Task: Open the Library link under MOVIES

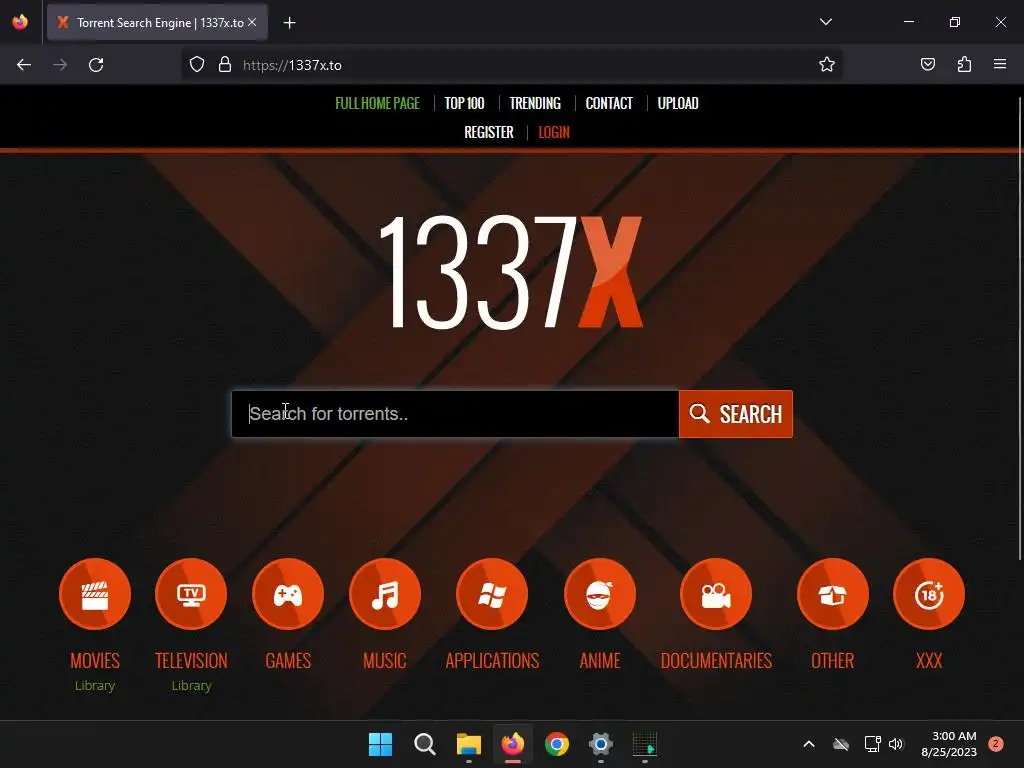Action: [x=95, y=685]
